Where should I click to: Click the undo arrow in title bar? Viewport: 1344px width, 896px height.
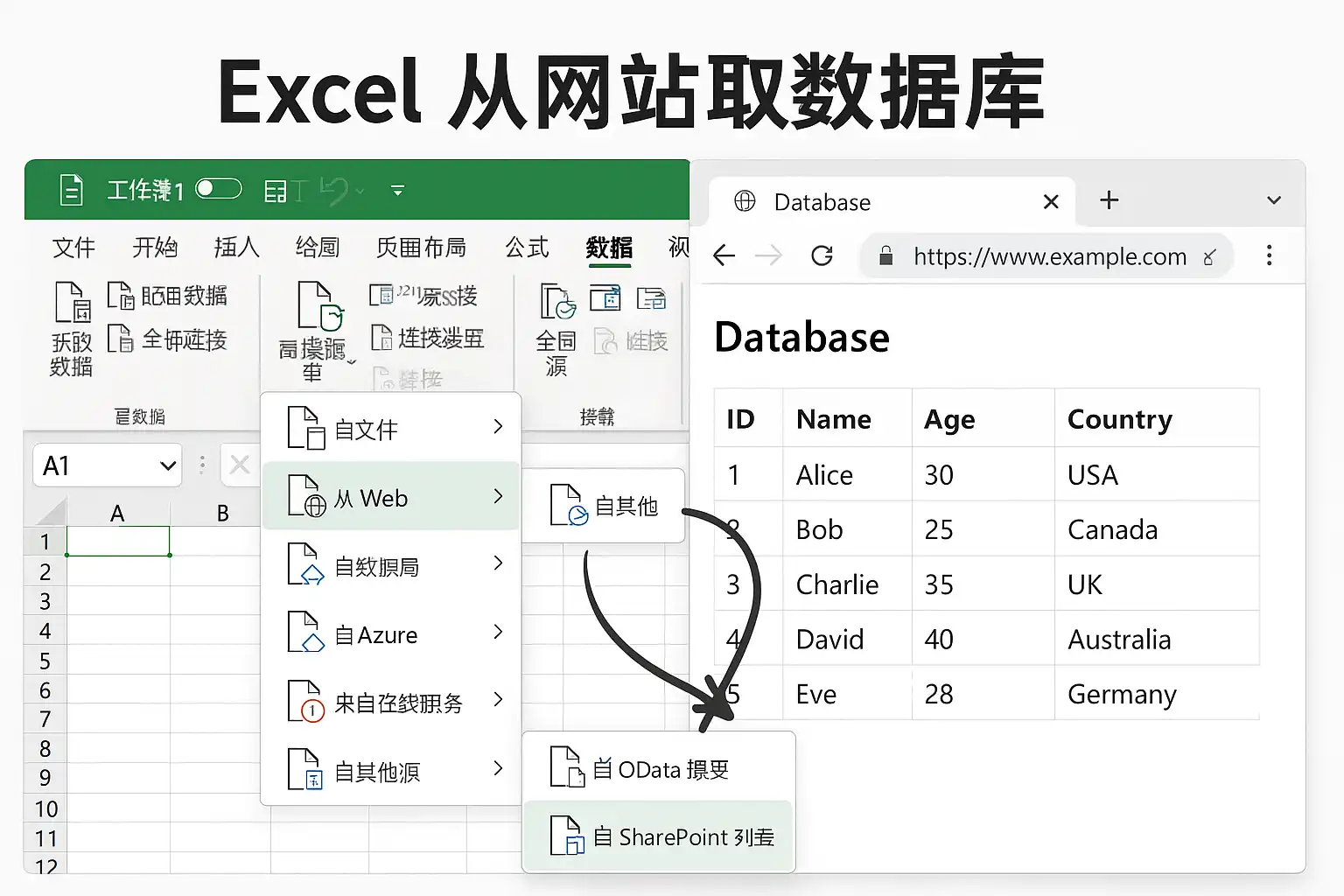(x=334, y=190)
